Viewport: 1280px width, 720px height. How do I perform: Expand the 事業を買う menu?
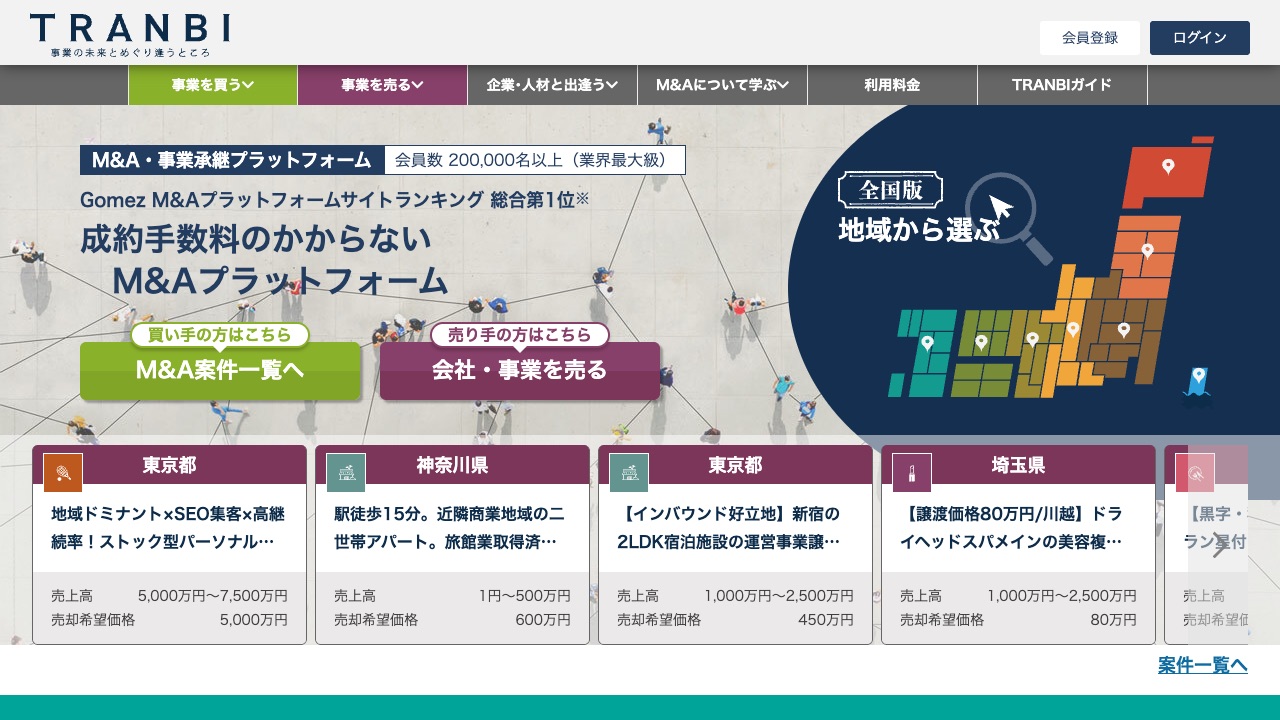pos(213,85)
